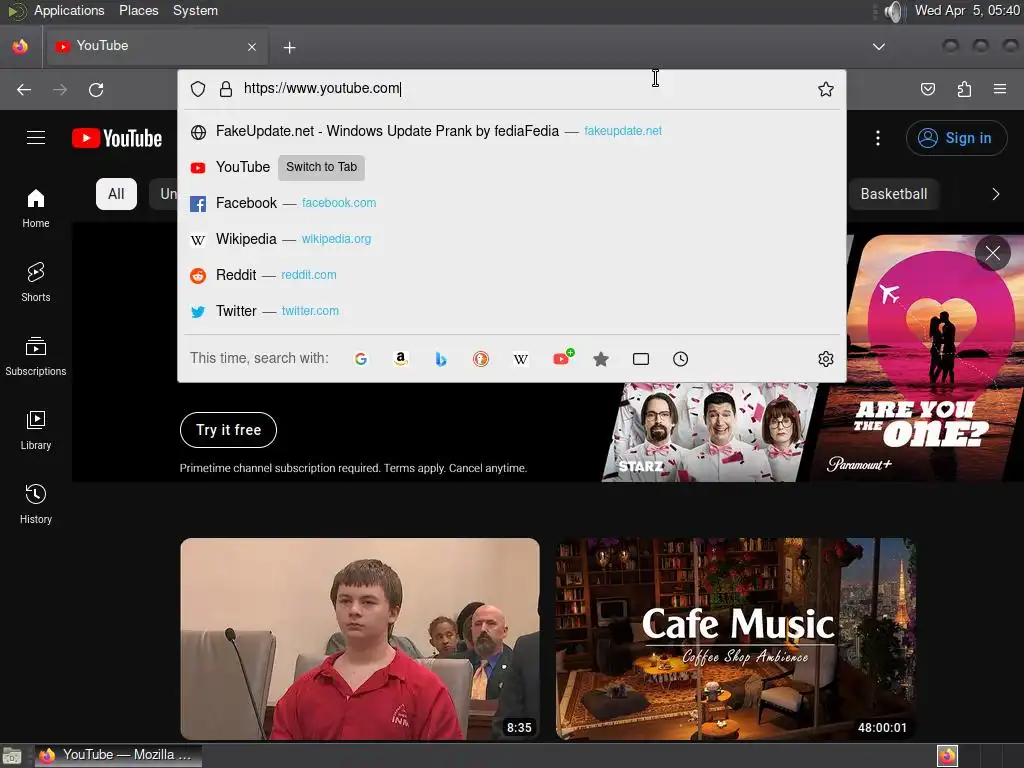Open Library in sidebar
The width and height of the screenshot is (1024, 768).
point(36,430)
